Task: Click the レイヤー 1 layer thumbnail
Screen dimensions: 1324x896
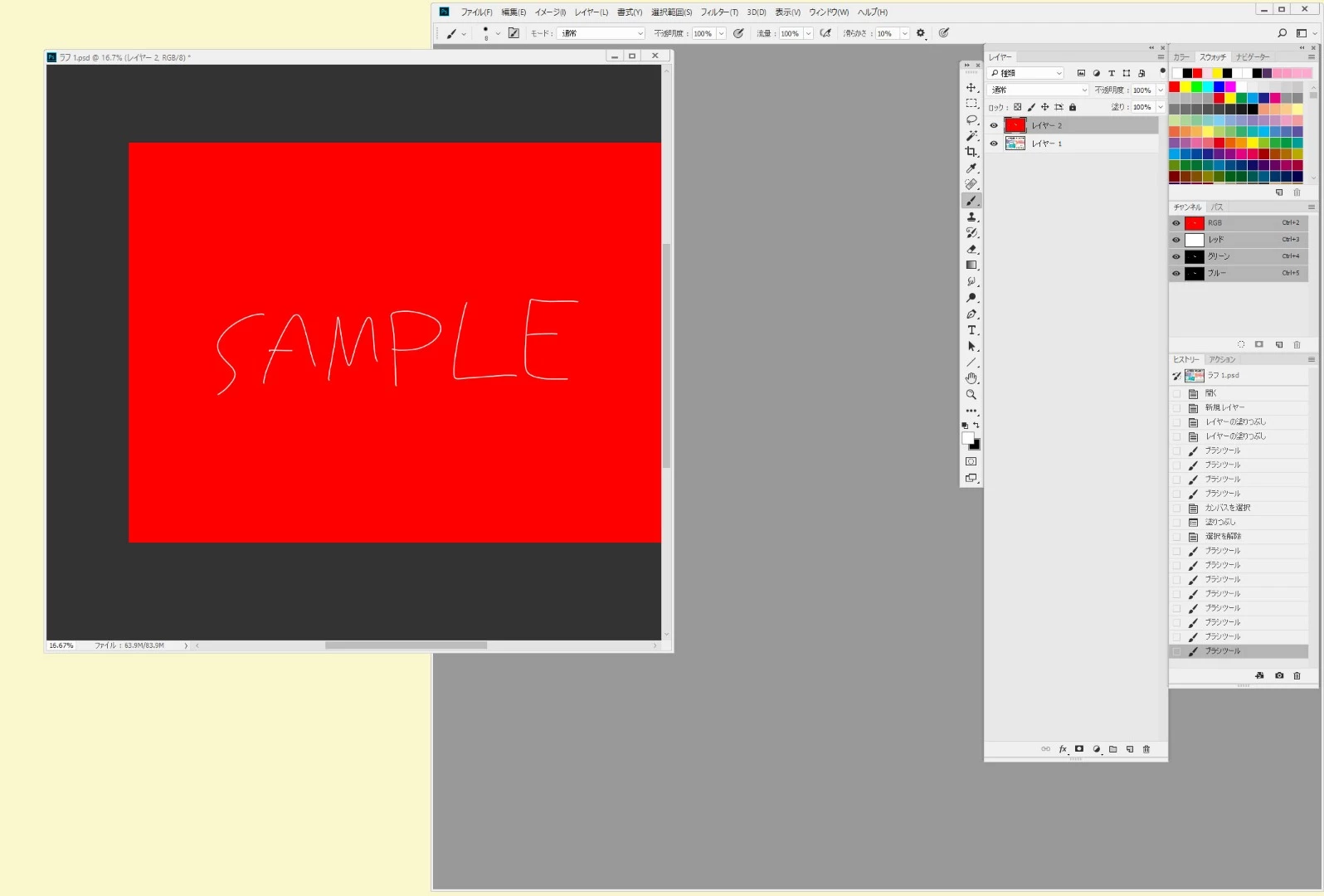Action: (1015, 144)
